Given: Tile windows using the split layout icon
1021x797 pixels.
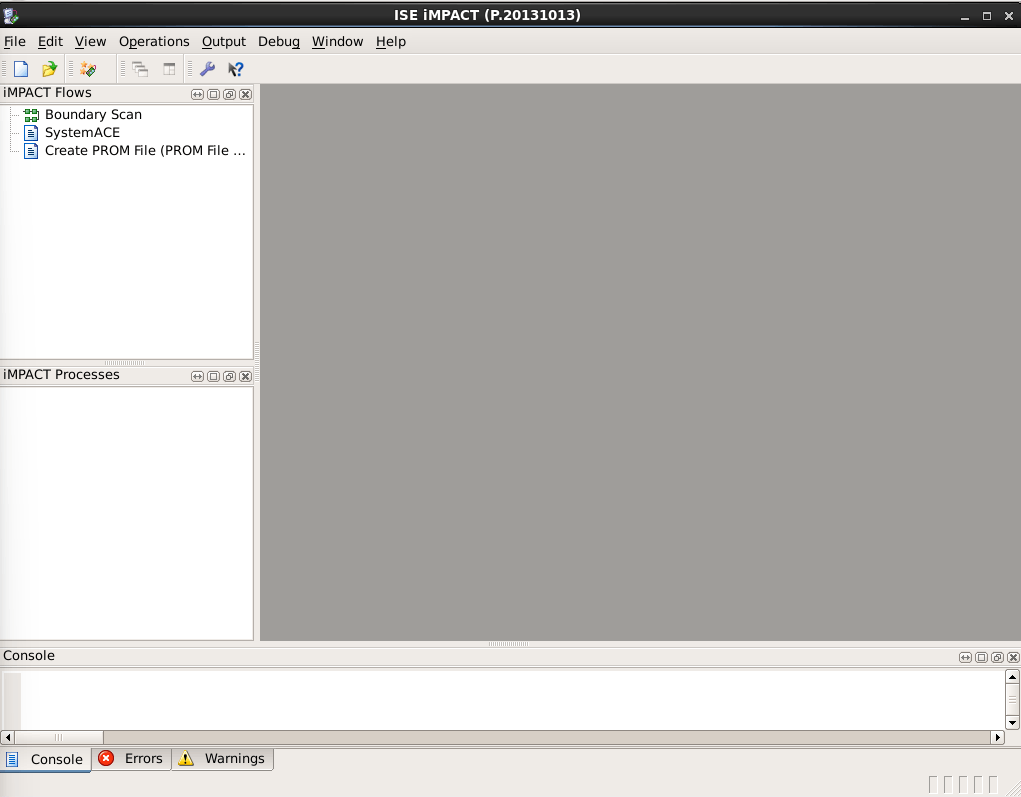Looking at the screenshot, I should coord(169,69).
